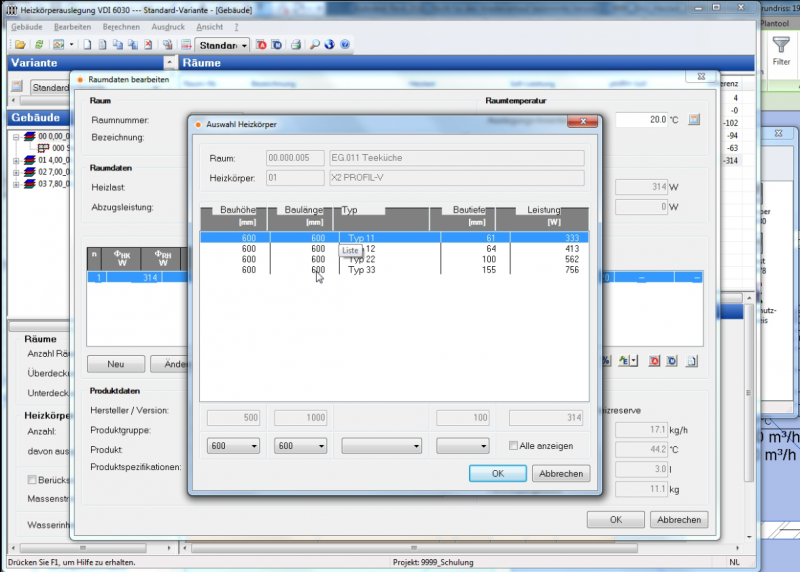
Task: Click Abbrechen in Auswahl Heizkörper dialog
Action: pos(561,474)
